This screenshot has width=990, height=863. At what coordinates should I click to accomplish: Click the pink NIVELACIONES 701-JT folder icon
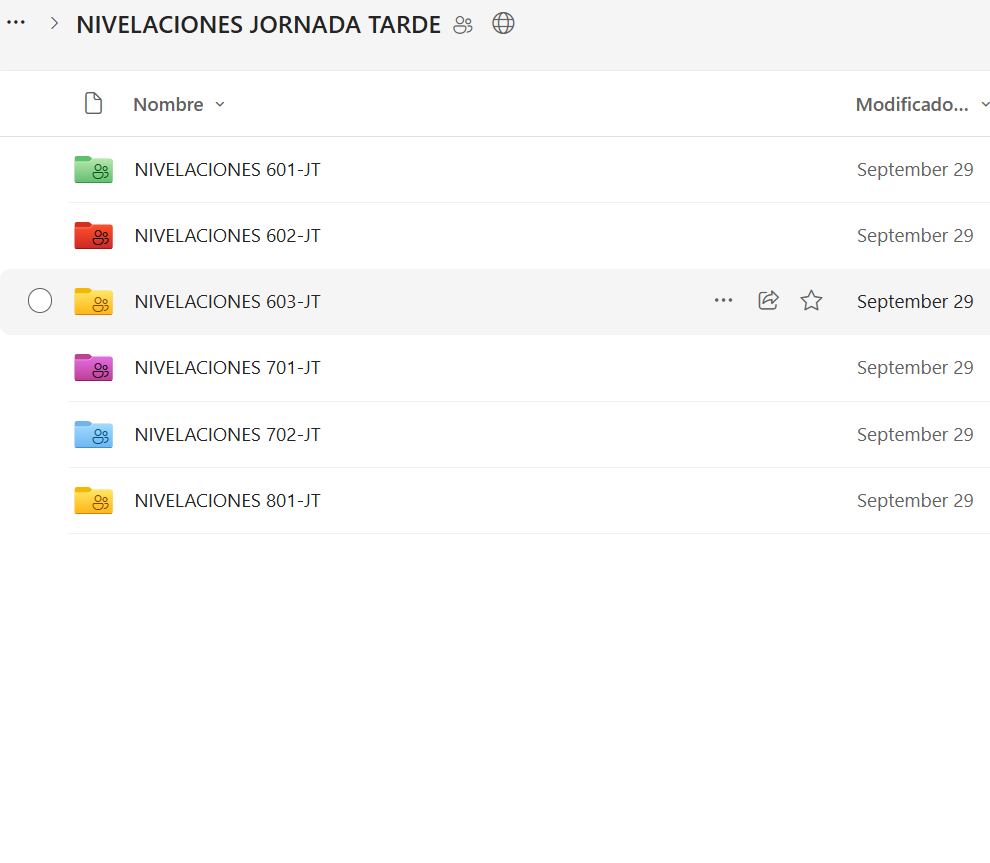pyautogui.click(x=93, y=368)
